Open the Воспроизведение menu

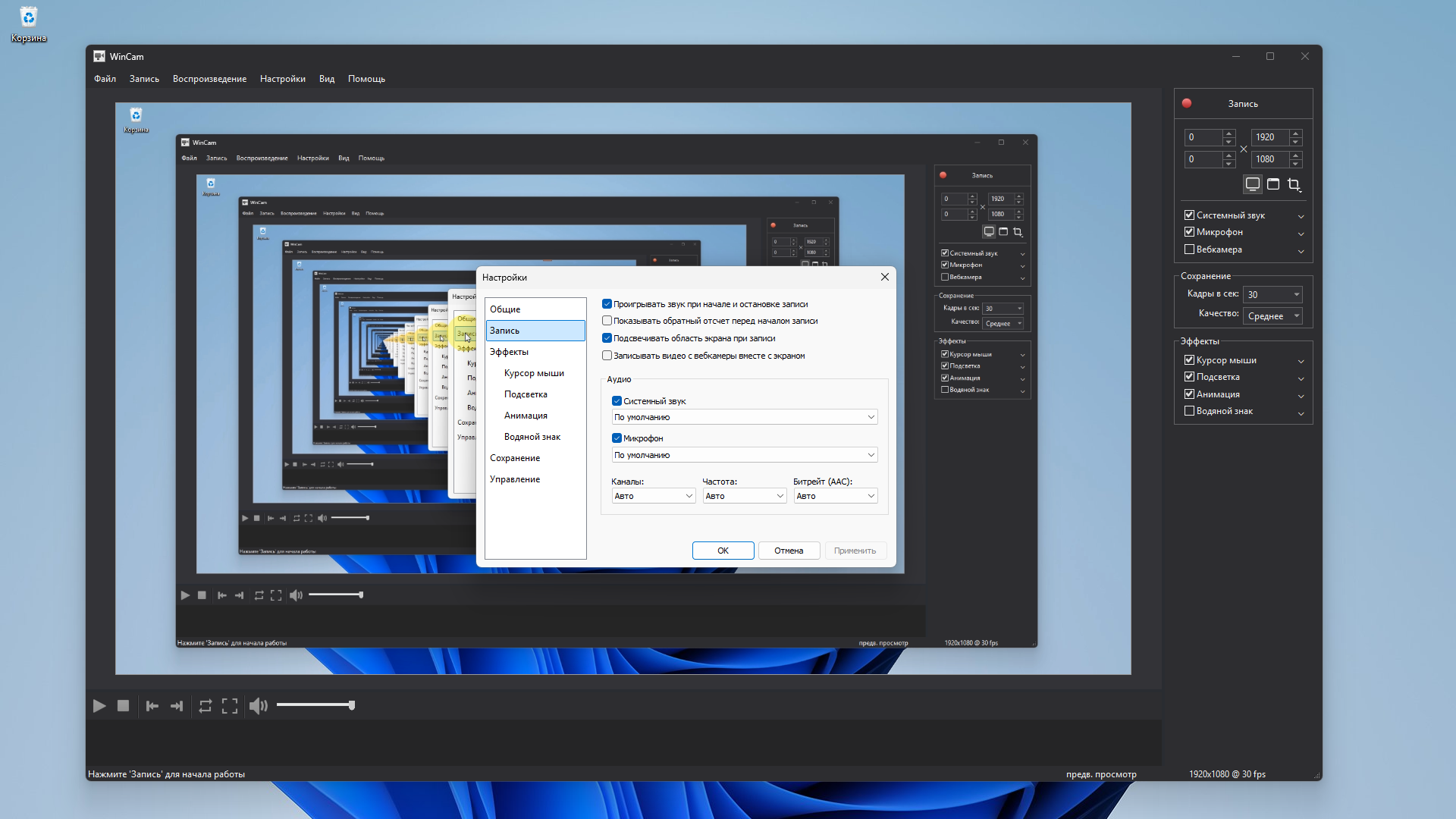[209, 79]
